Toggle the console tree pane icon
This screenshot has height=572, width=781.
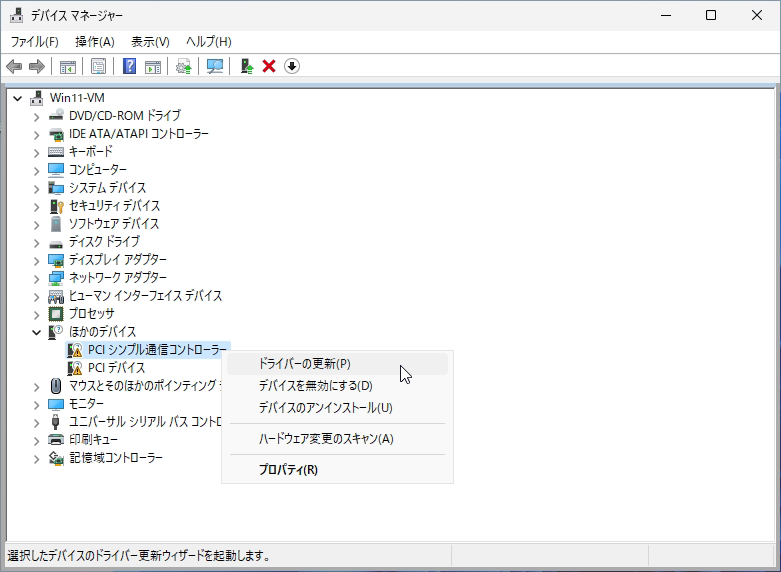[x=68, y=66]
